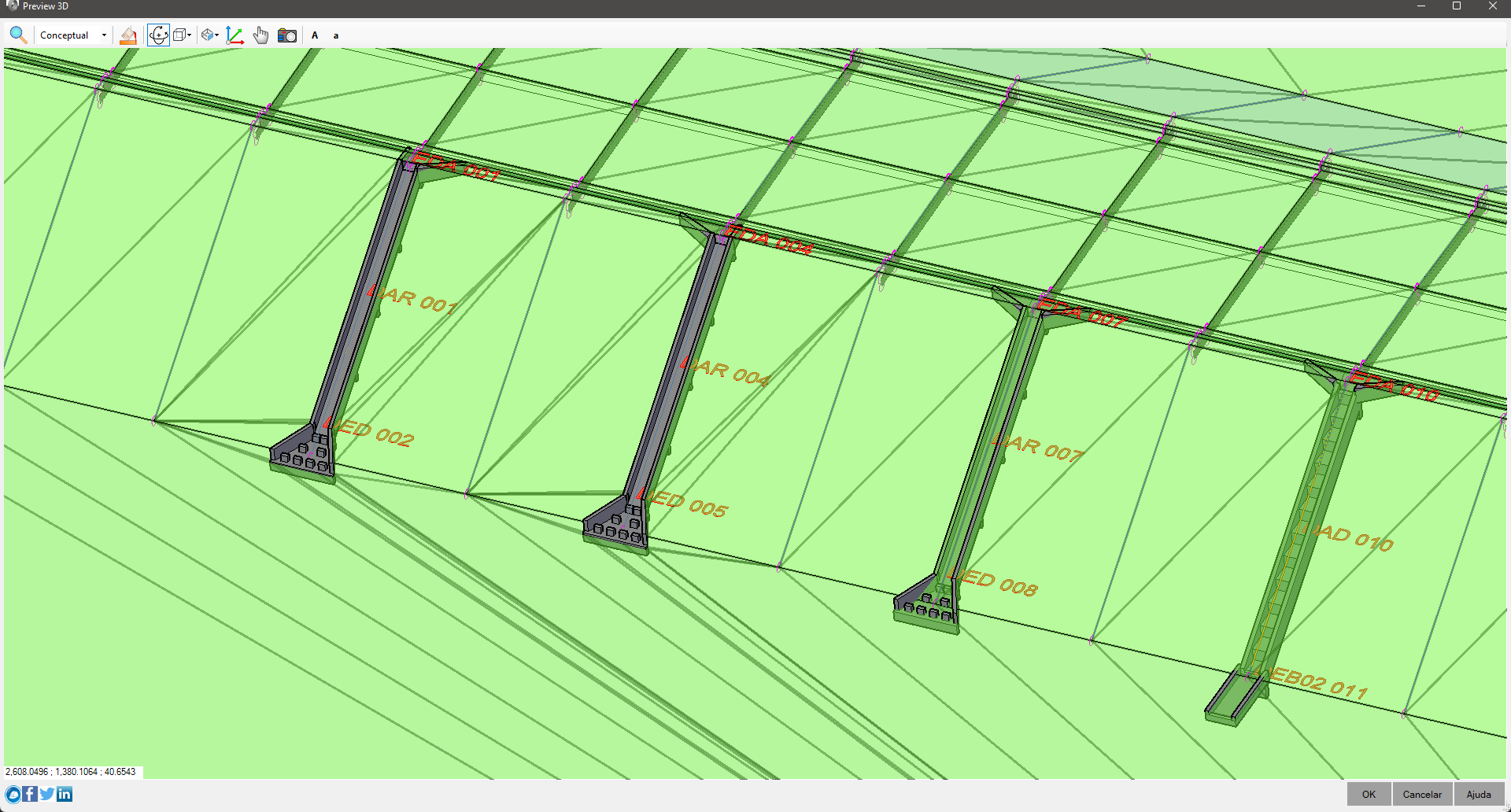Click the red label "EDA 010"
This screenshot has width=1511, height=812.
pos(1395,386)
